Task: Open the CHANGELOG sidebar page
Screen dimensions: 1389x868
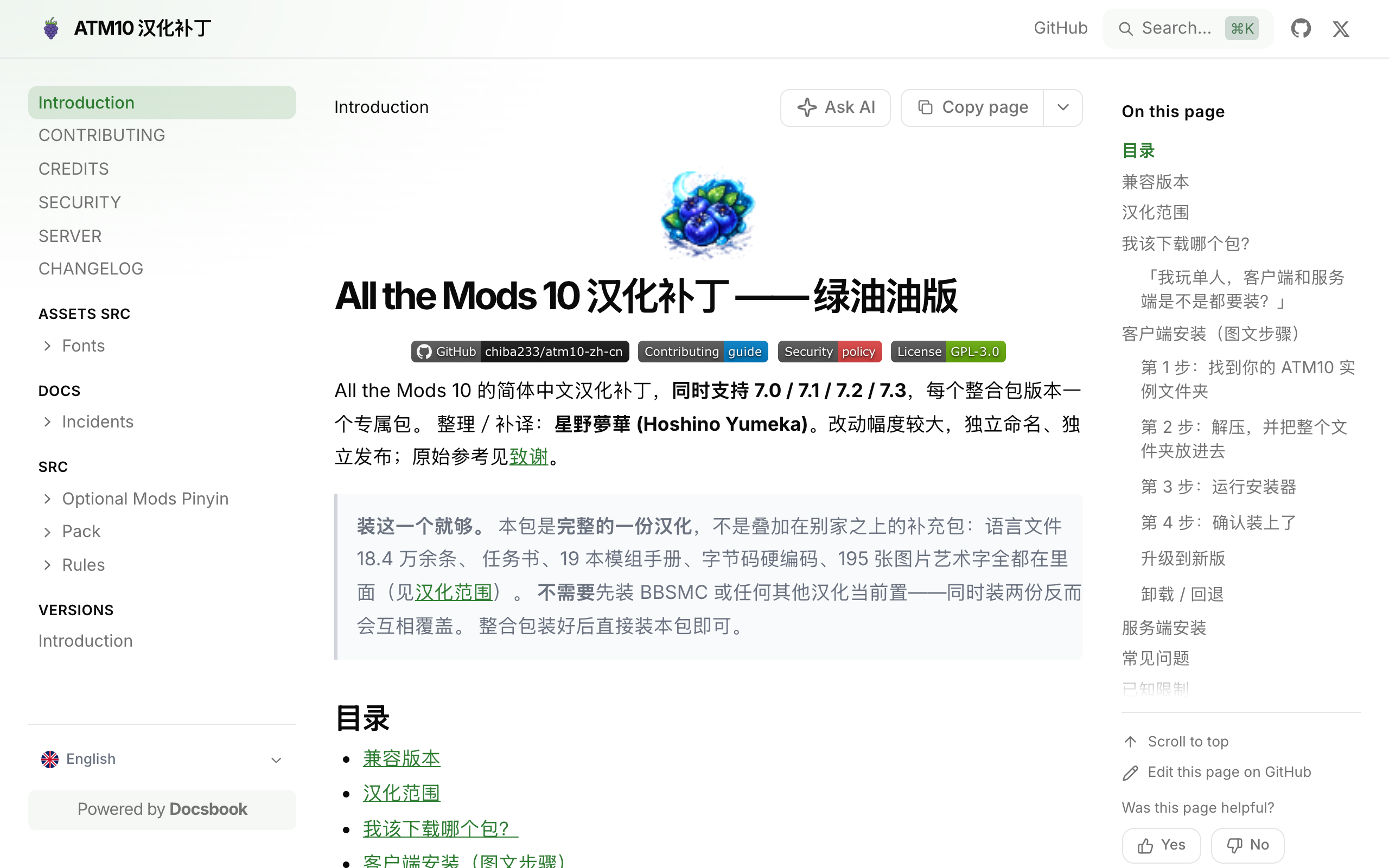Action: [x=91, y=269]
